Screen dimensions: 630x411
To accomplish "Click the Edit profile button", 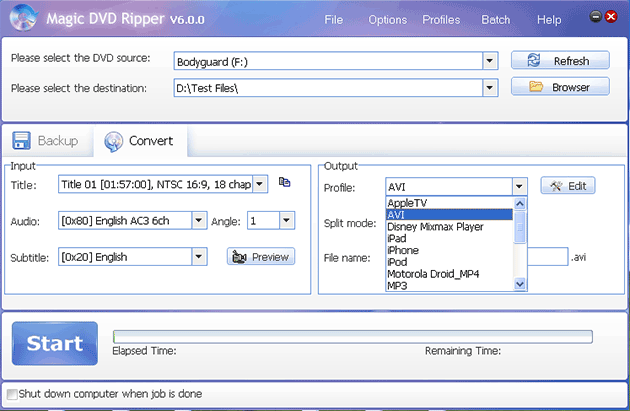I will (568, 186).
